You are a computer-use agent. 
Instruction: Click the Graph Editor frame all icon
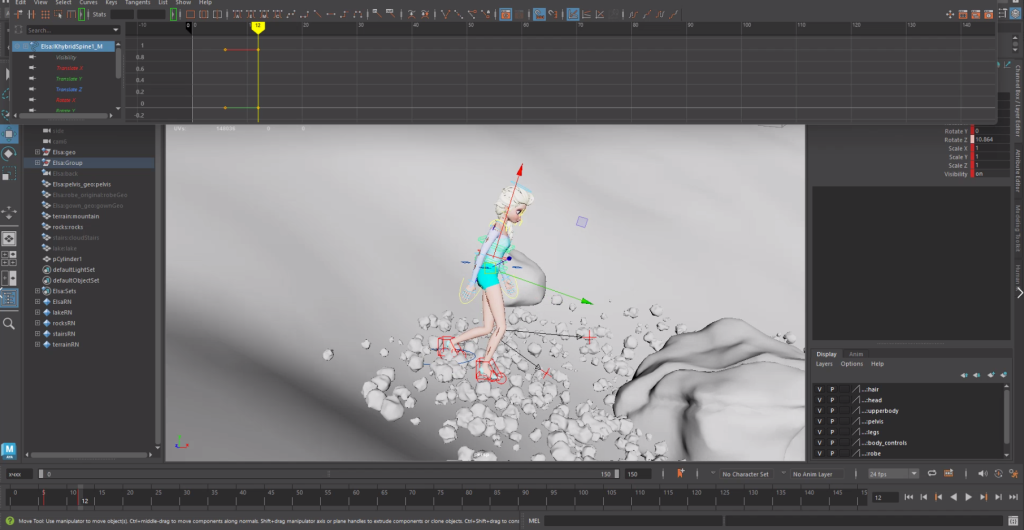(189, 14)
